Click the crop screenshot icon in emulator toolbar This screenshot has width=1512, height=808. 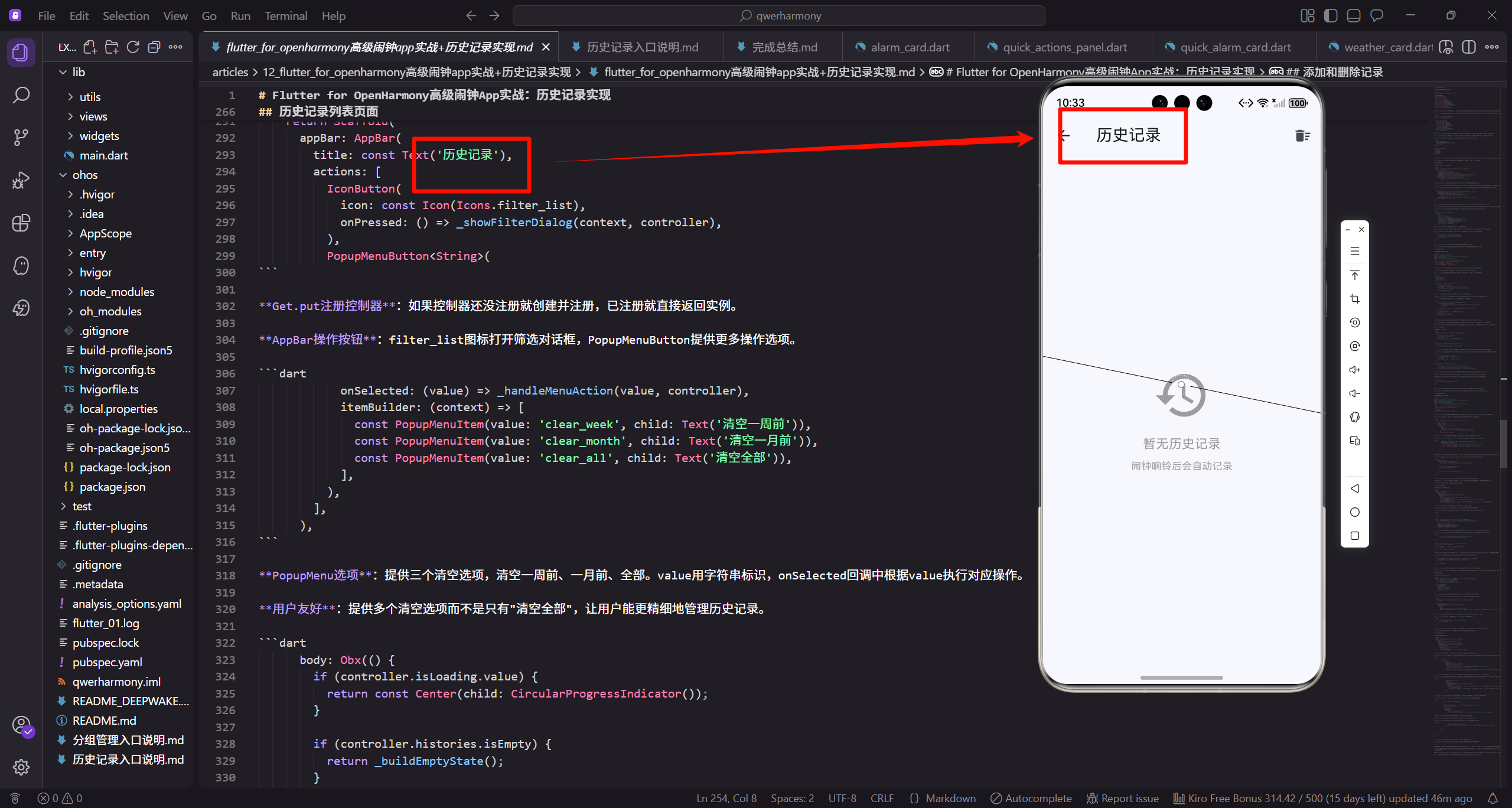tap(1355, 299)
